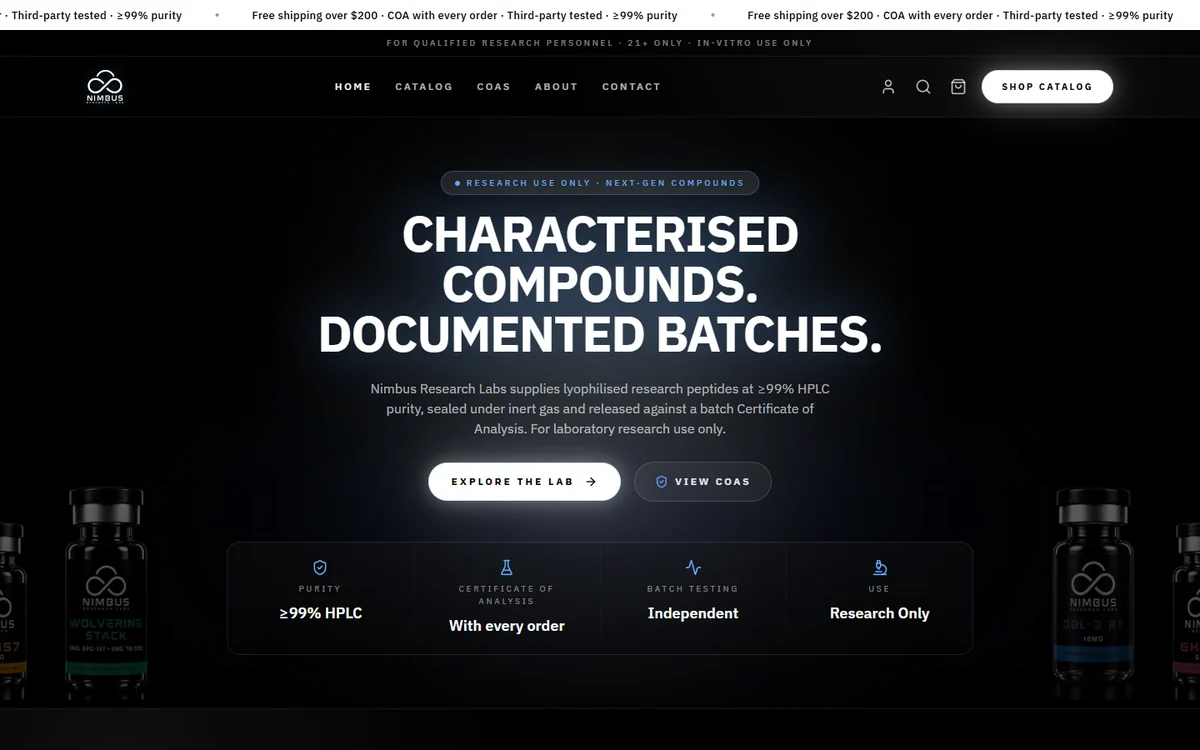Viewport: 1200px width, 750px height.
Task: Select the 10MG vial image on right
Action: pyautogui.click(x=1093, y=594)
